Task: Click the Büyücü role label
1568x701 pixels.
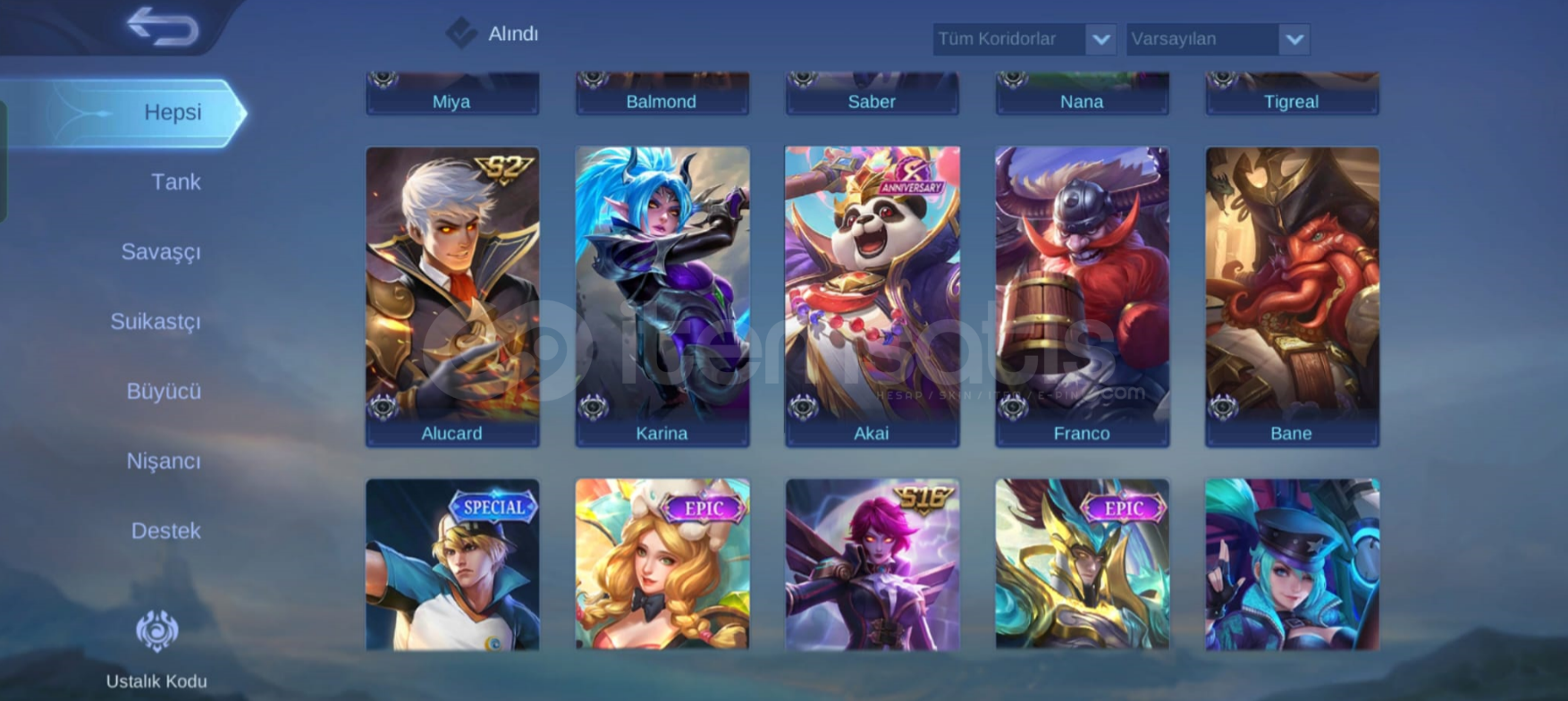Action: pyautogui.click(x=164, y=392)
